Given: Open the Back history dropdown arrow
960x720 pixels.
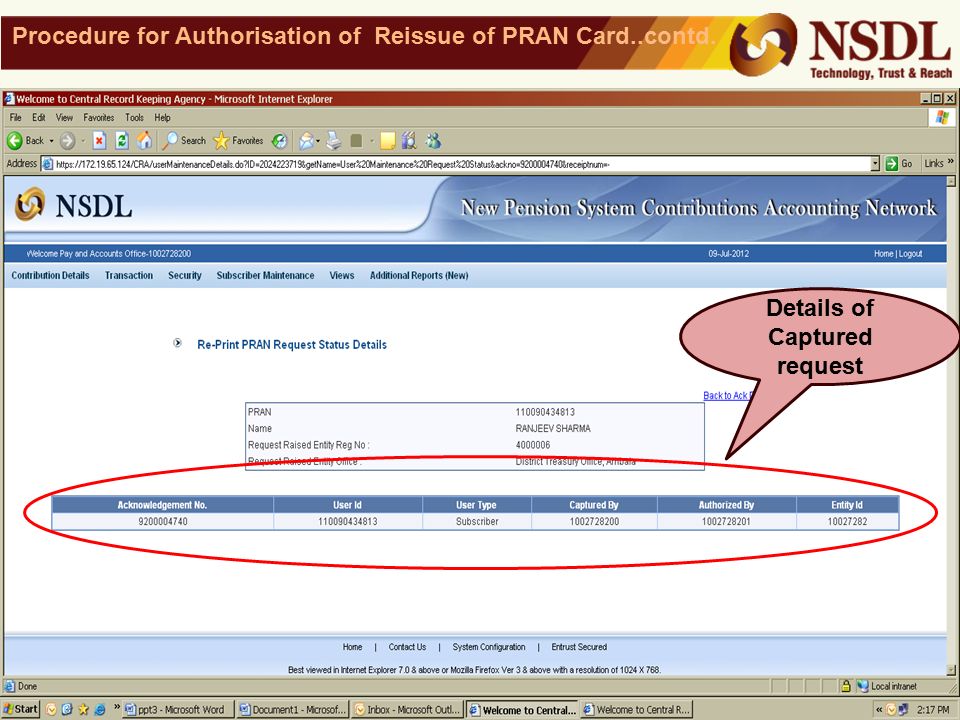Looking at the screenshot, I should tap(51, 141).
